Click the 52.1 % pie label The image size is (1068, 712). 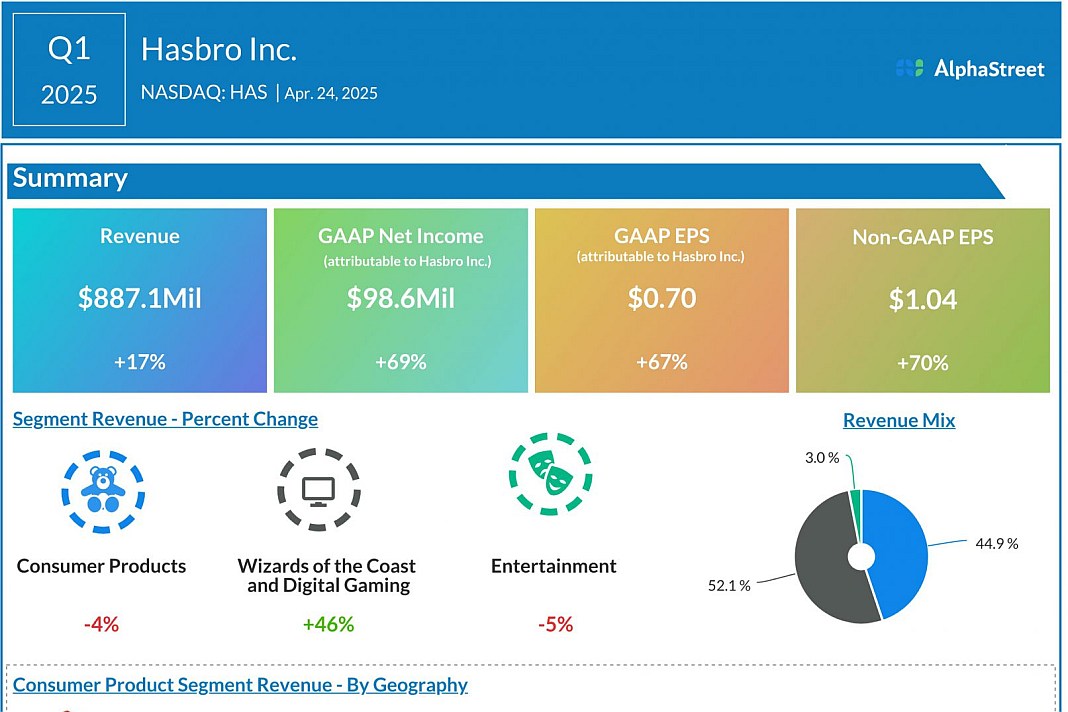point(729,586)
